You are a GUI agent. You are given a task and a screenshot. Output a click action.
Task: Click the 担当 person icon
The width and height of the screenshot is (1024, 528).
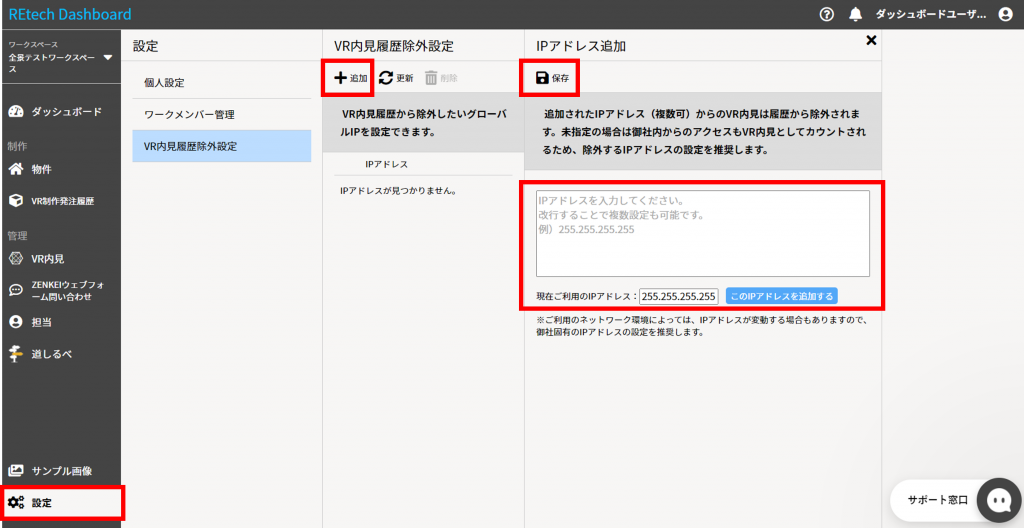tap(16, 322)
